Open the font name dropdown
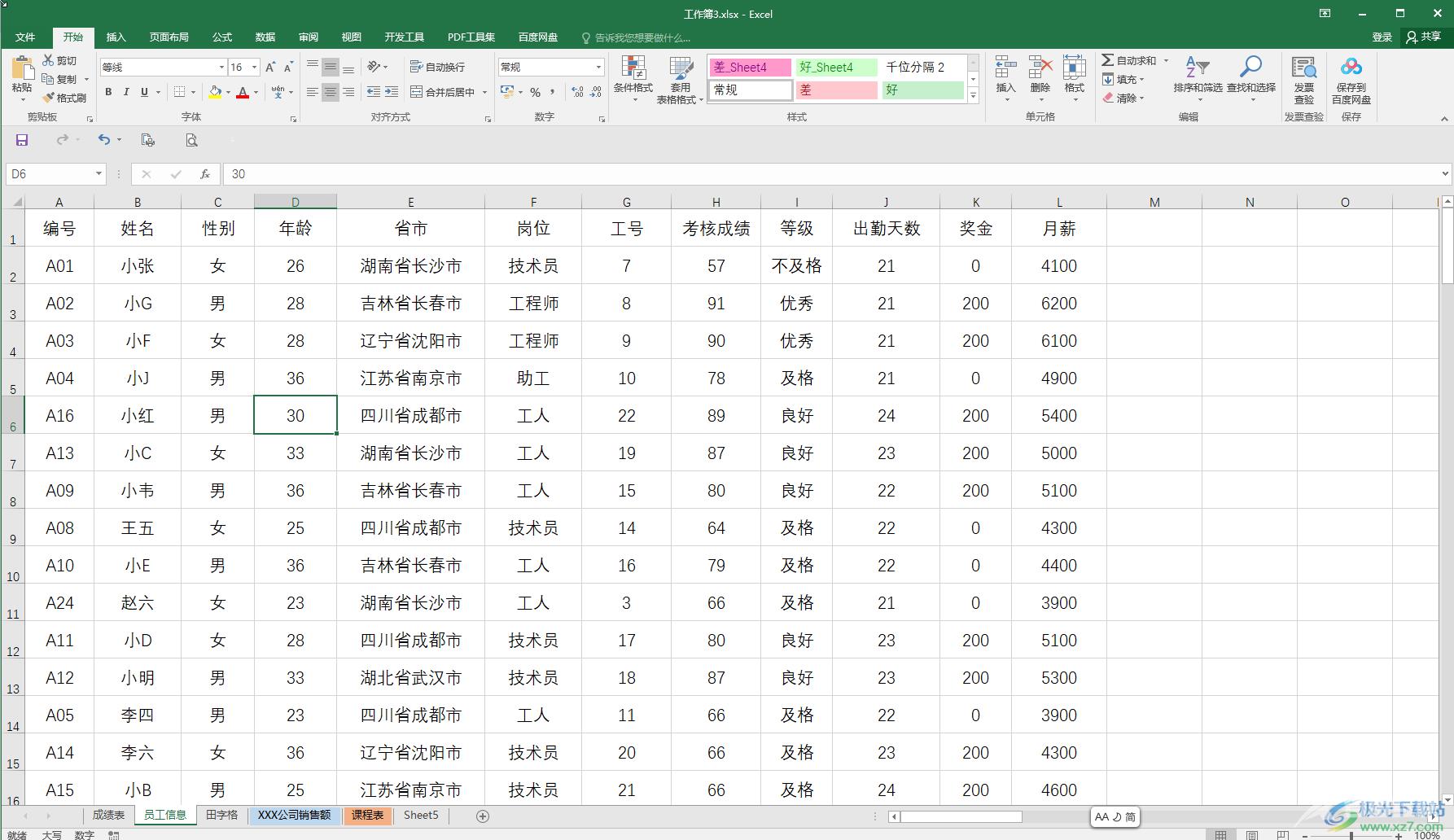 point(221,67)
